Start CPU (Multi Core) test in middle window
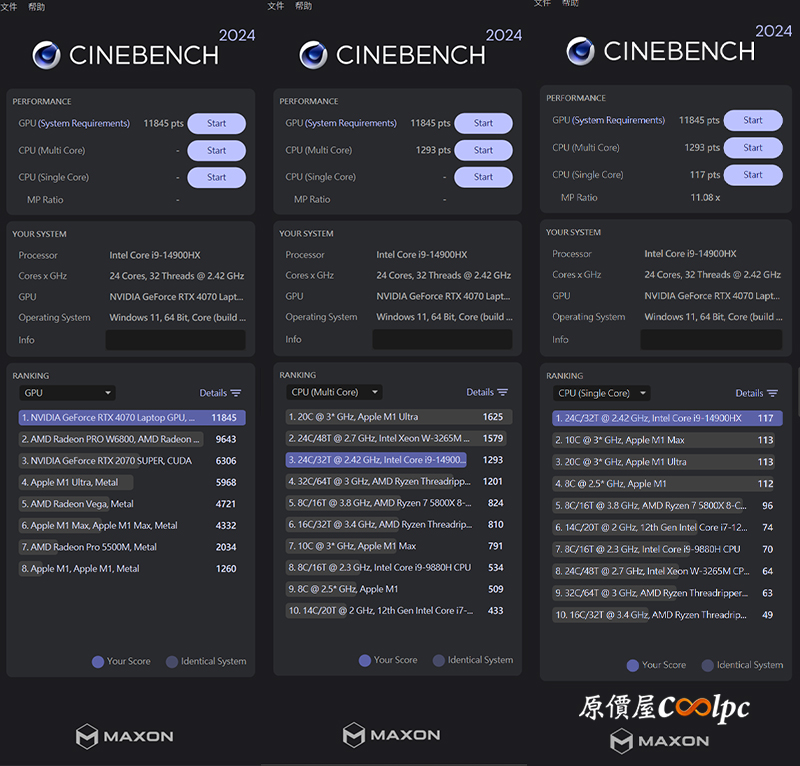Viewport: 800px width, 766px height. (x=483, y=150)
